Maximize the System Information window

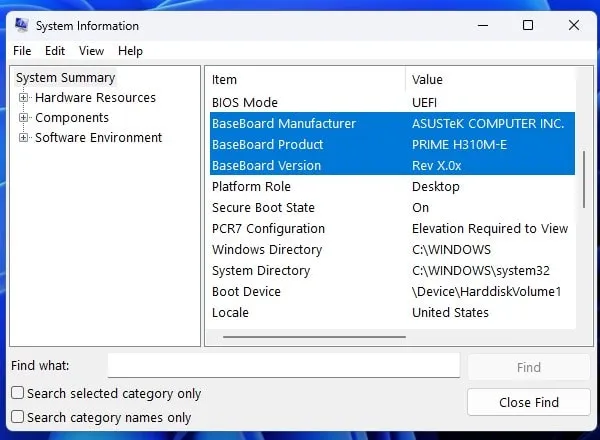[528, 25]
